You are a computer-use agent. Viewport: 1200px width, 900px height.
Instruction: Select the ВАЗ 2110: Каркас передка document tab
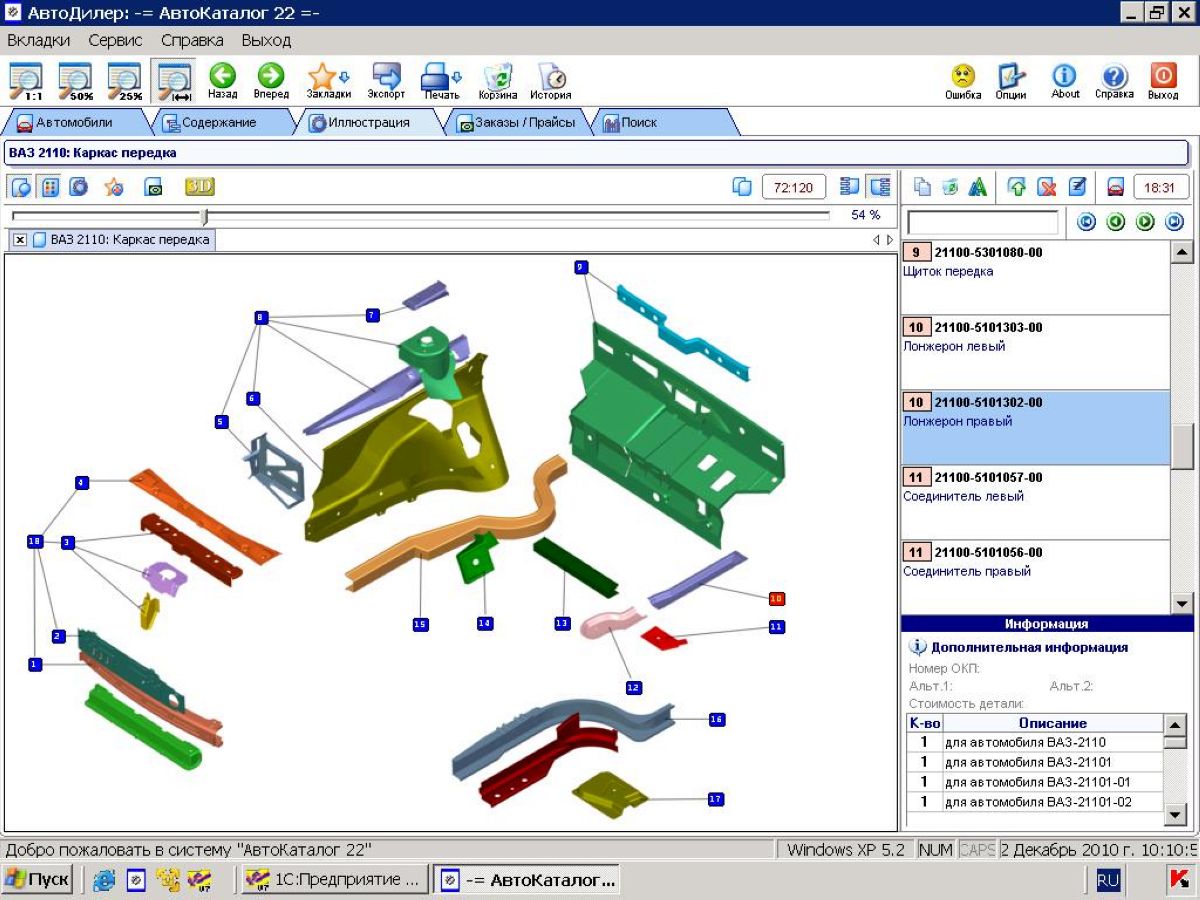pos(121,240)
